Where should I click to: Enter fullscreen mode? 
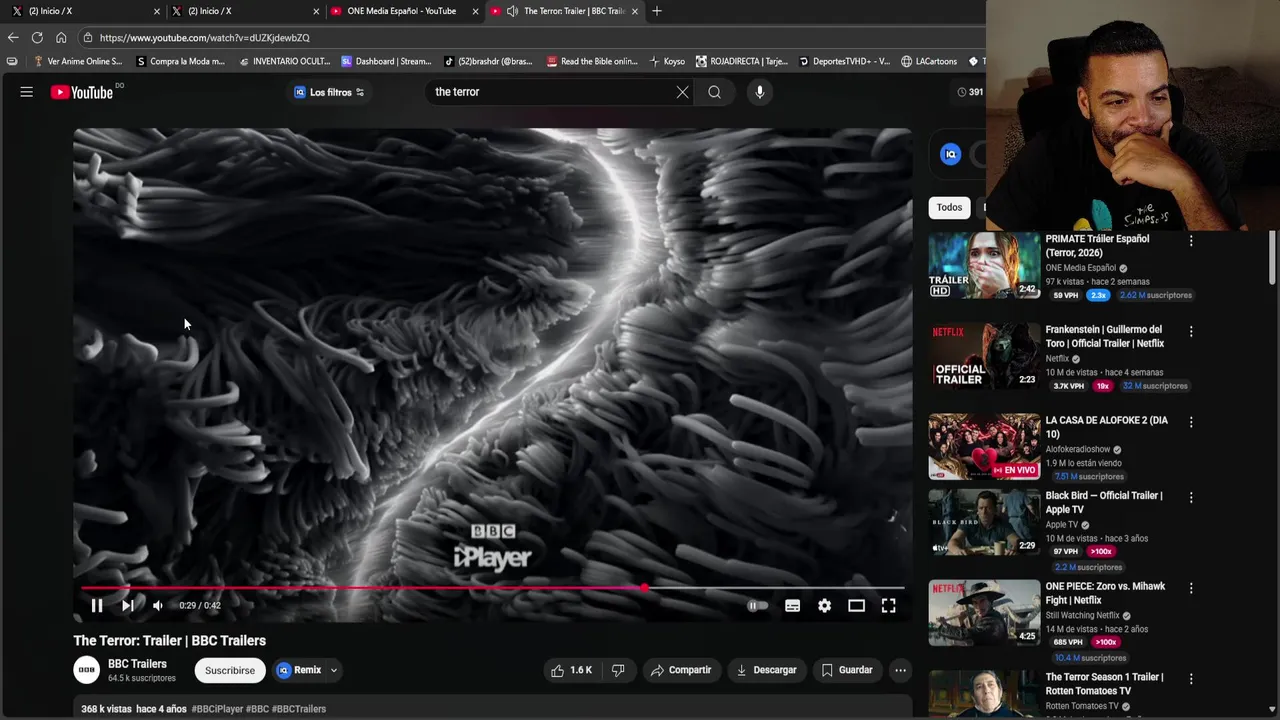888,605
